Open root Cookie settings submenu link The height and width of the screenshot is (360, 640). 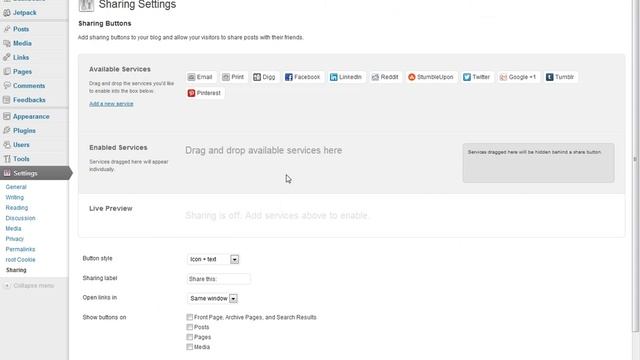tap(20, 260)
